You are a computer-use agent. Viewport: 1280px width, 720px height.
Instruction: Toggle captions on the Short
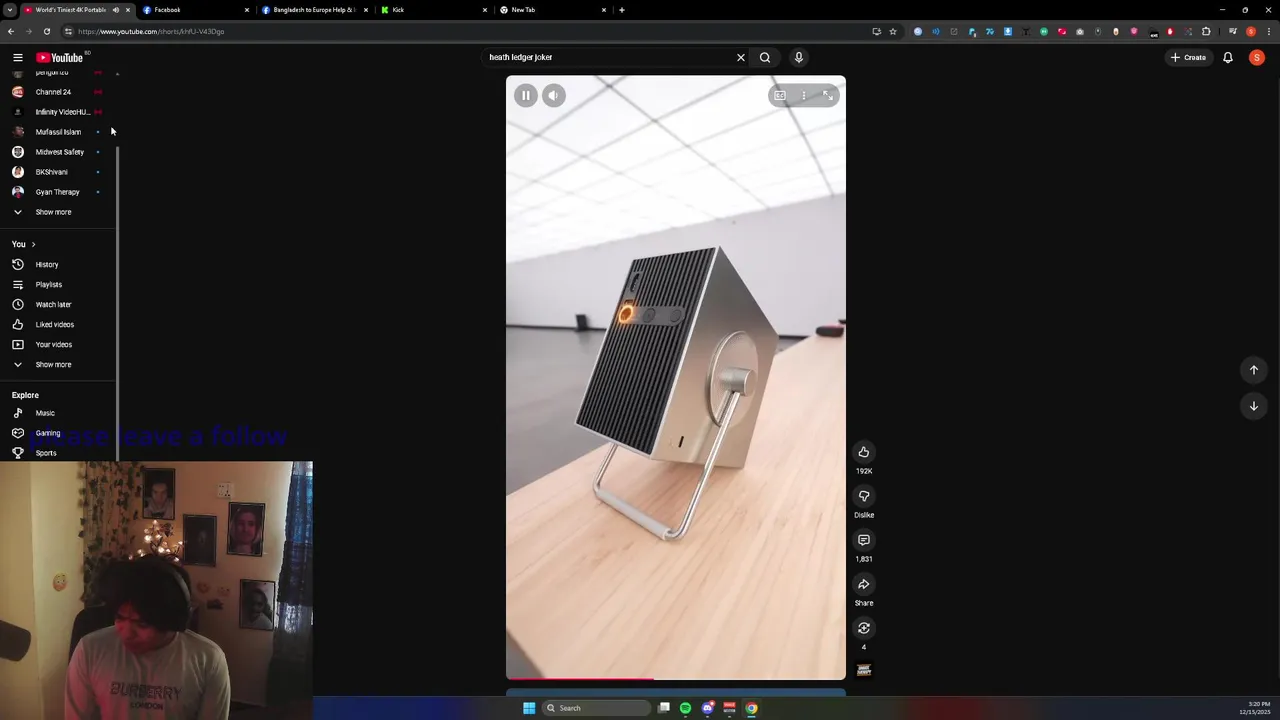(x=780, y=95)
